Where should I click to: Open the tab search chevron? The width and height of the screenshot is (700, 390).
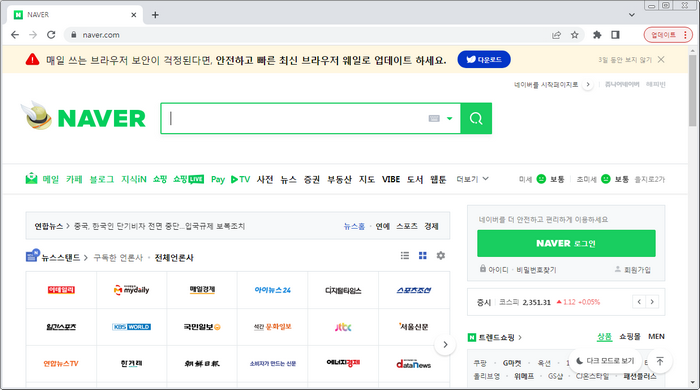click(632, 15)
